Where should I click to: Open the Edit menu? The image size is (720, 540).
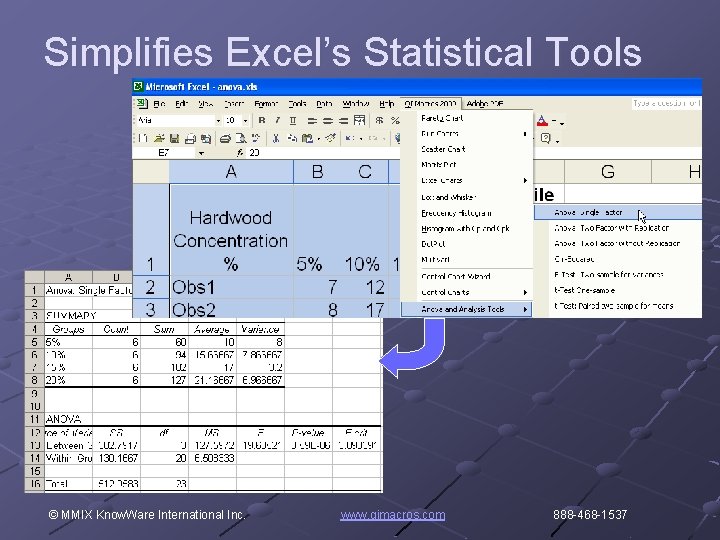pyautogui.click(x=181, y=104)
